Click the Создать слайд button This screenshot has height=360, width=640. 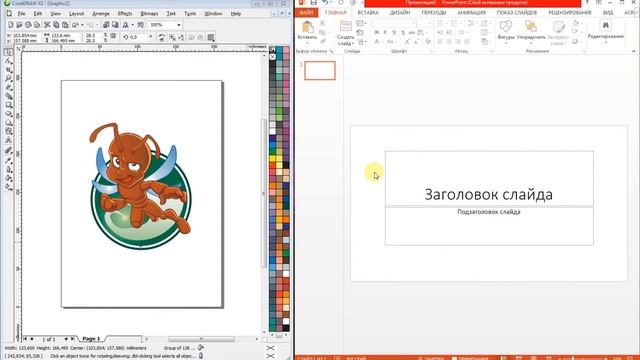[x=345, y=33]
